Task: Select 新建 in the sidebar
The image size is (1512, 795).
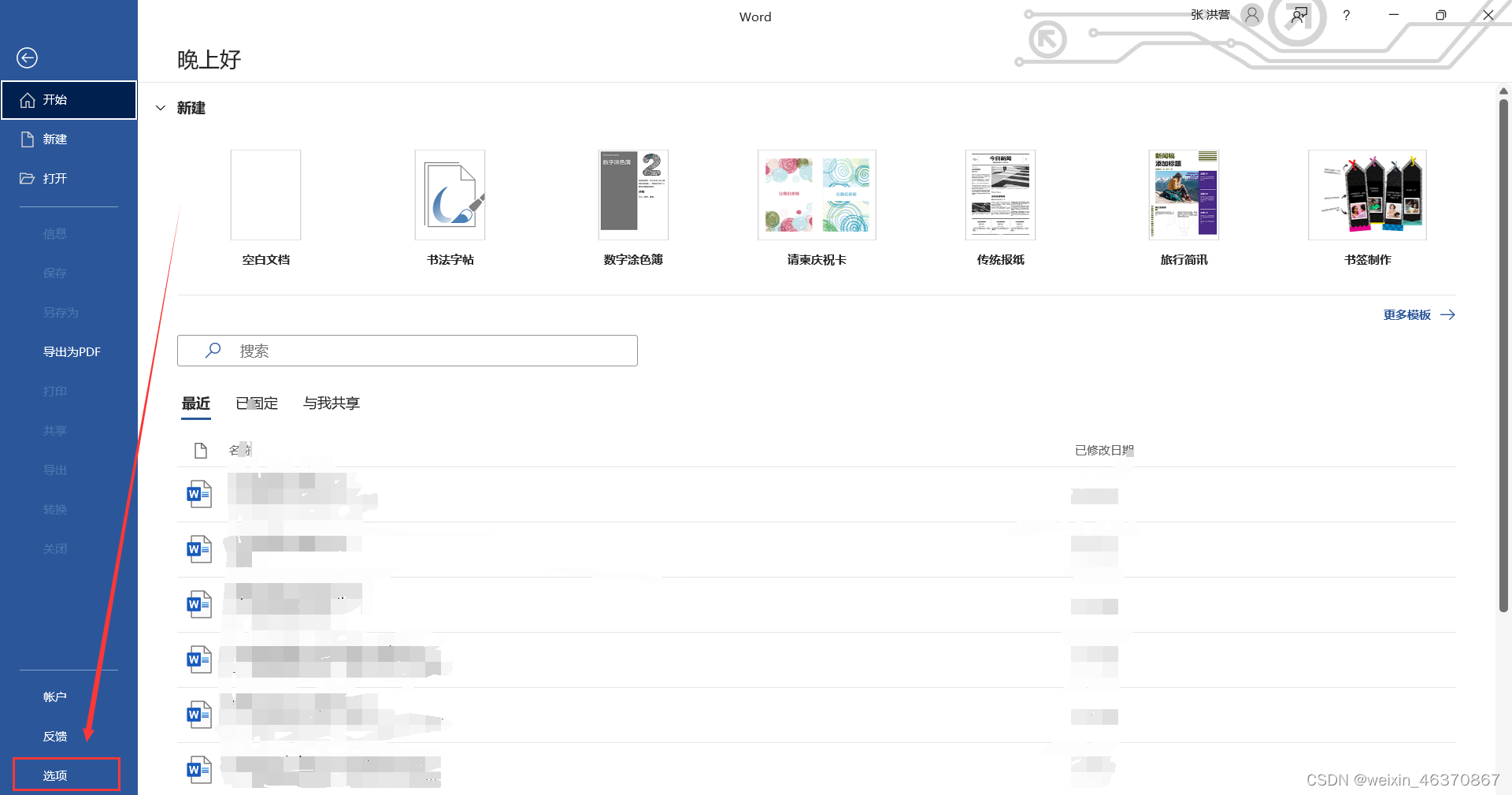Action: click(x=69, y=139)
